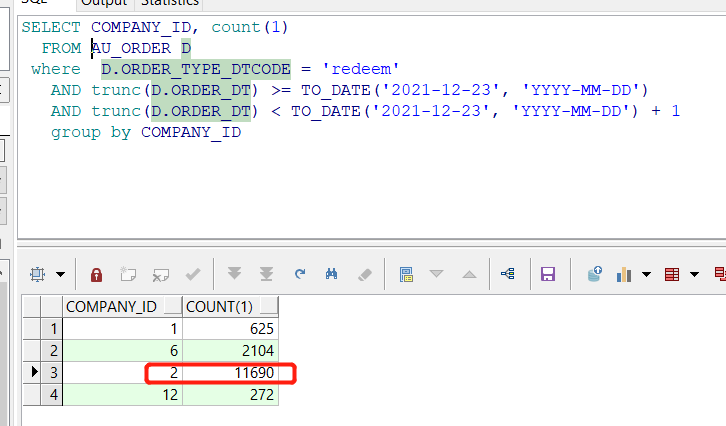Click cell with count 625

pos(231,329)
